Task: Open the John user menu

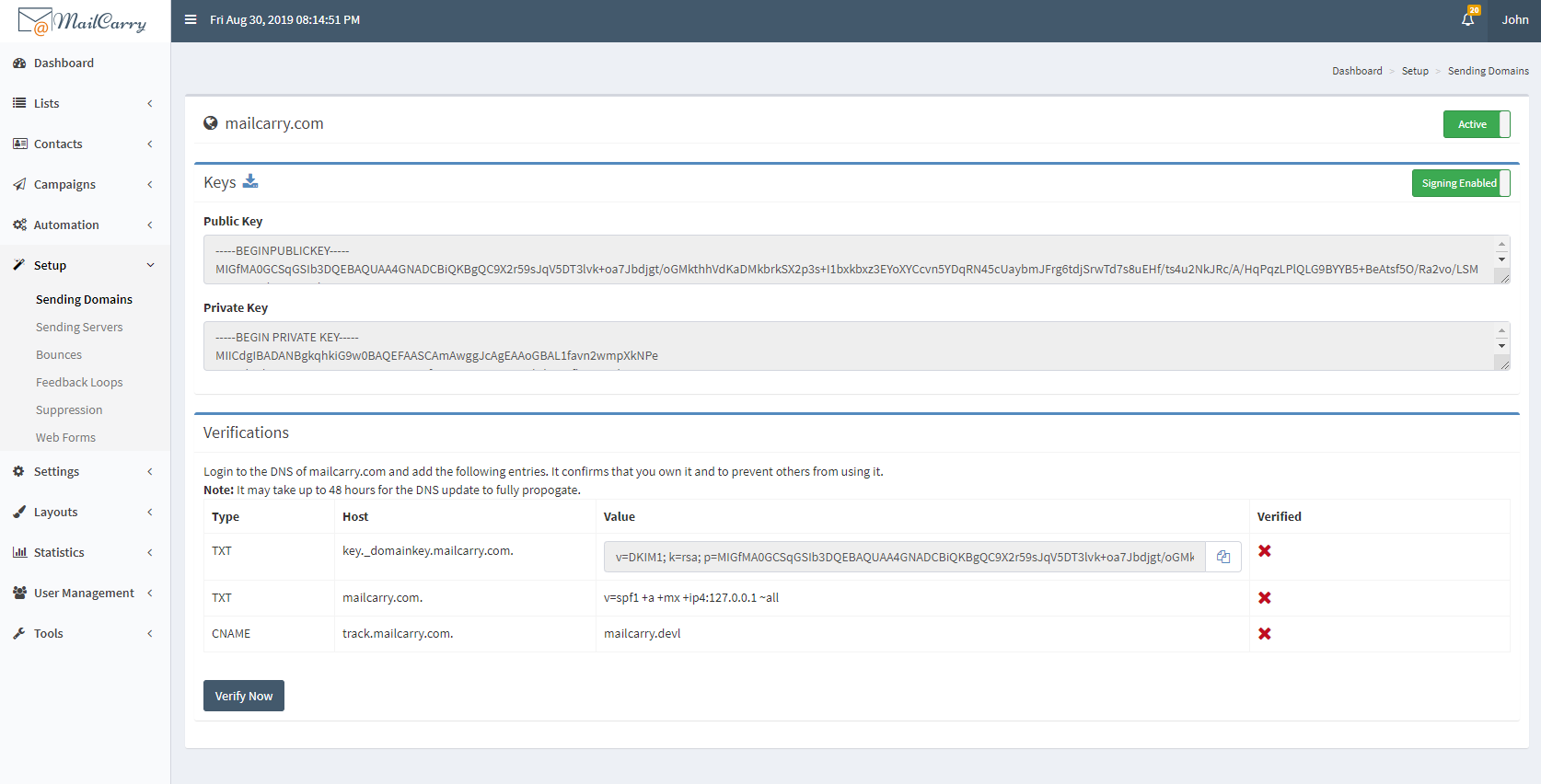Action: coord(1515,19)
